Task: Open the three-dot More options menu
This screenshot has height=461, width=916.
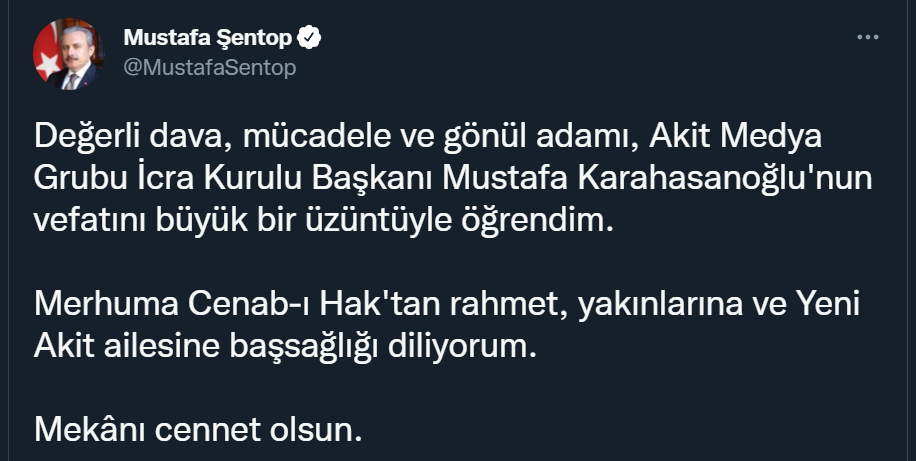Action: click(x=869, y=37)
